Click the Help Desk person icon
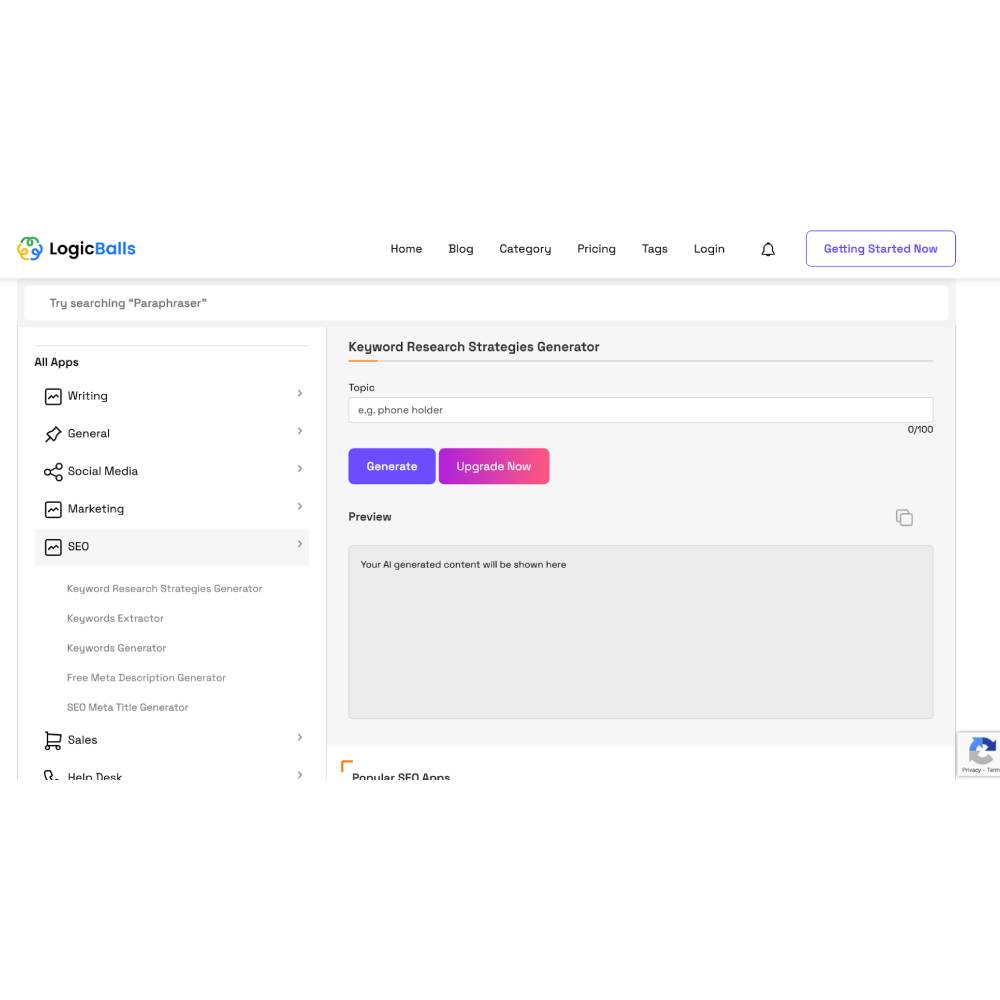The height and width of the screenshot is (1000, 1000). point(53,775)
